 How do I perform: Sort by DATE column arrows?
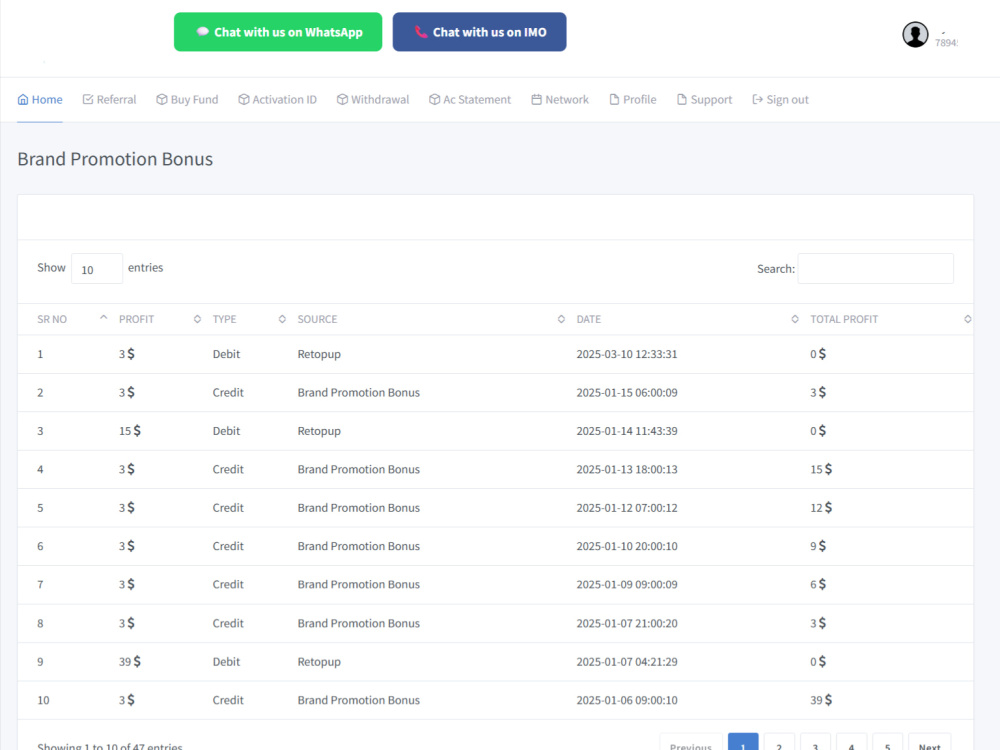795,319
